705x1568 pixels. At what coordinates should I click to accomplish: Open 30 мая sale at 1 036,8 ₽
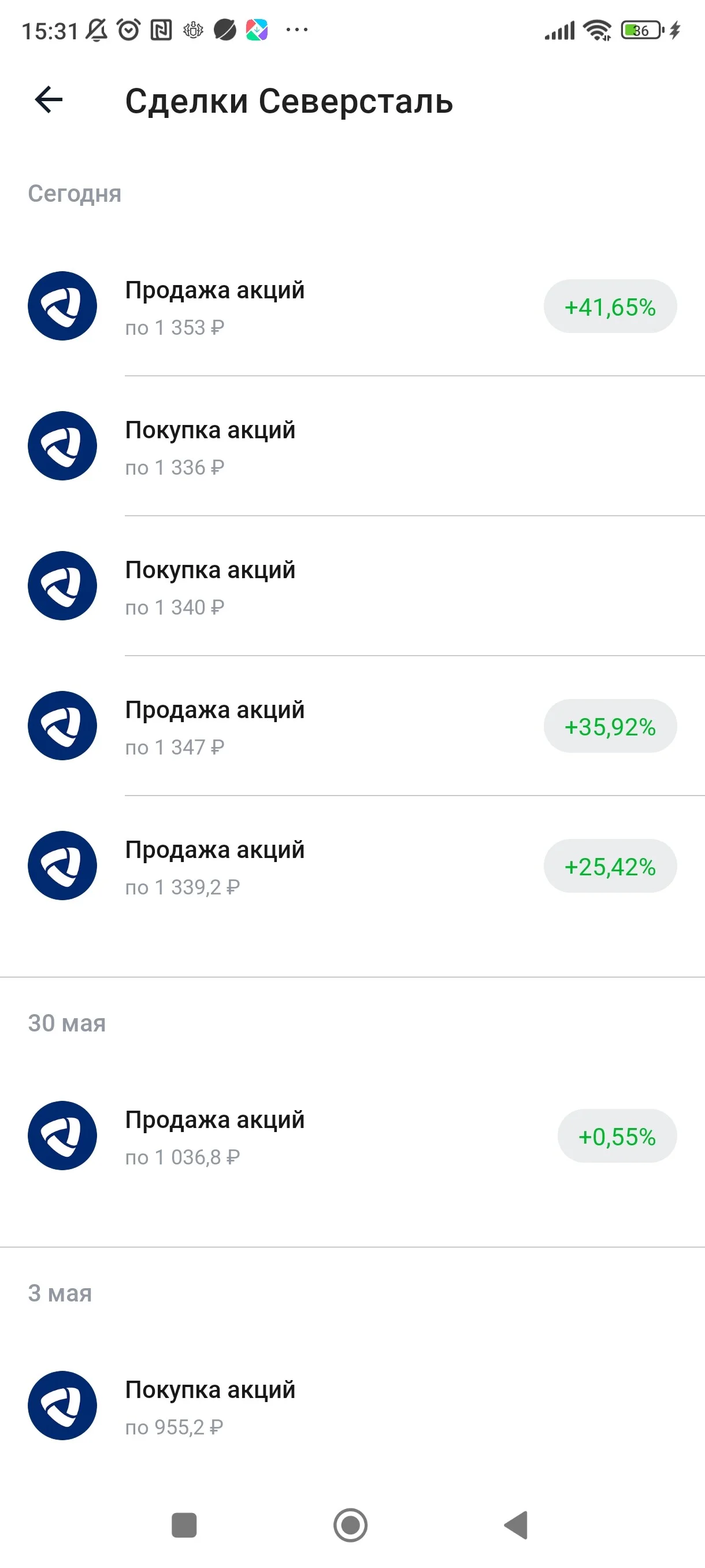[353, 1136]
